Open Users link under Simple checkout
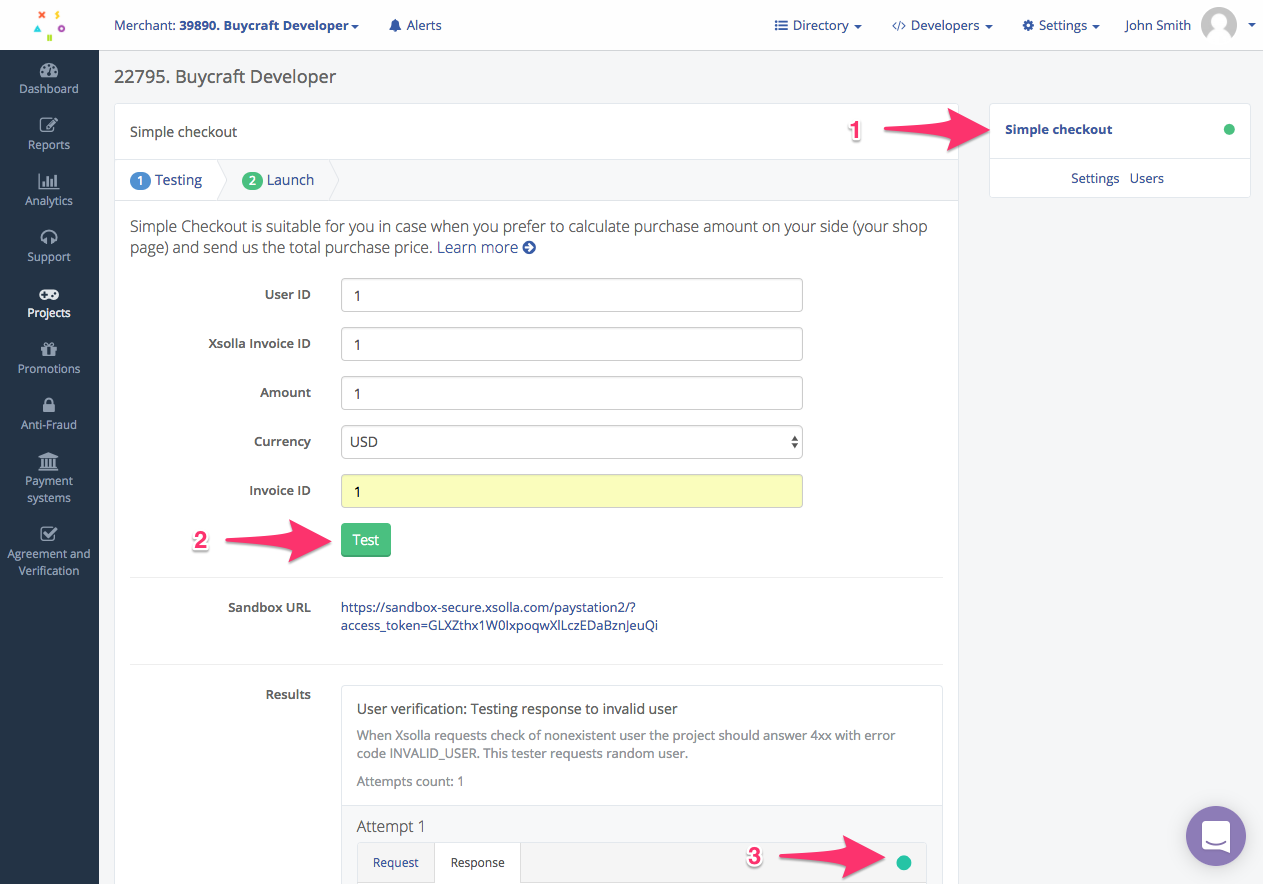 pyautogui.click(x=1147, y=179)
